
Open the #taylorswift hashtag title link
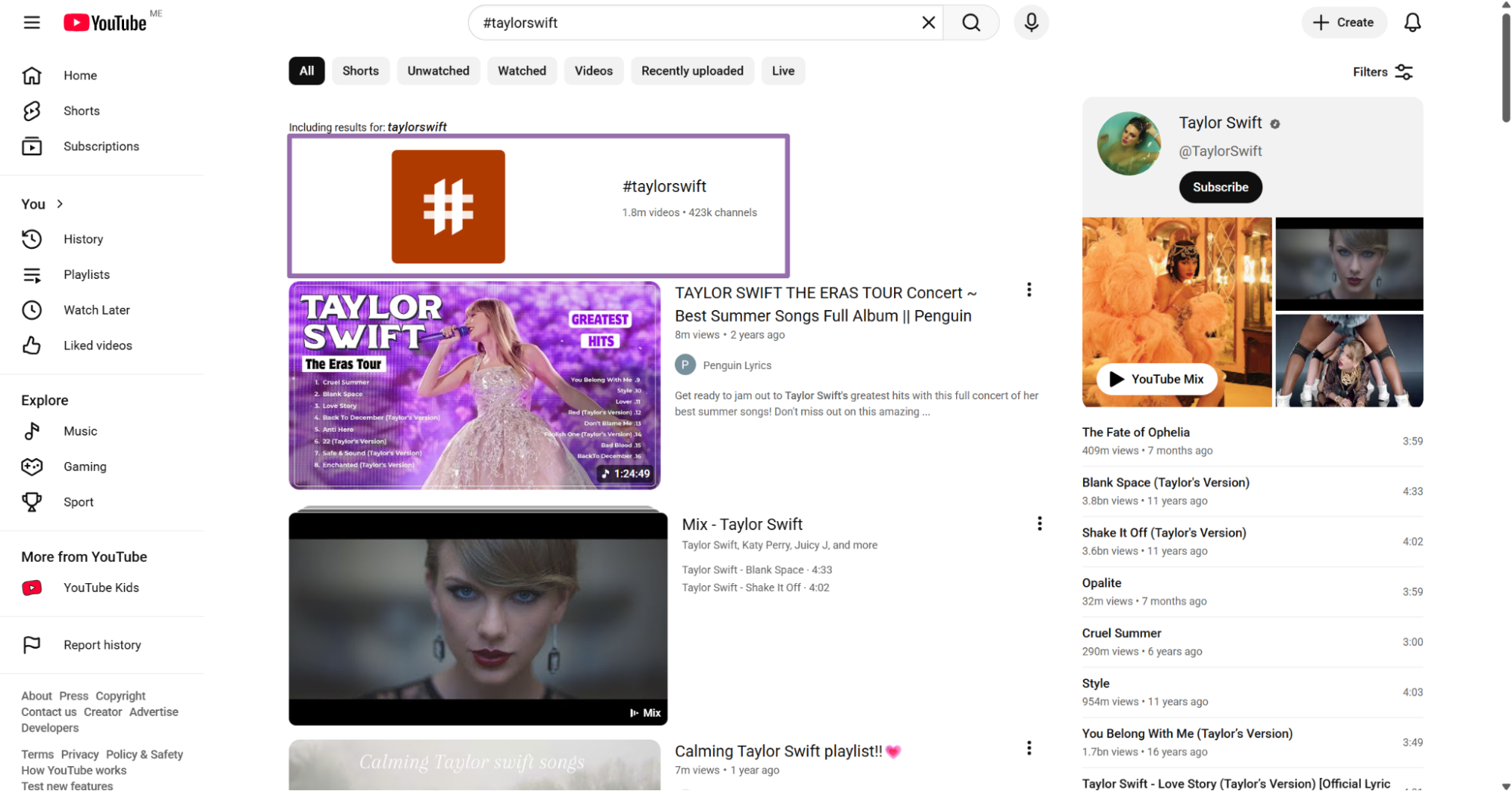(x=664, y=187)
